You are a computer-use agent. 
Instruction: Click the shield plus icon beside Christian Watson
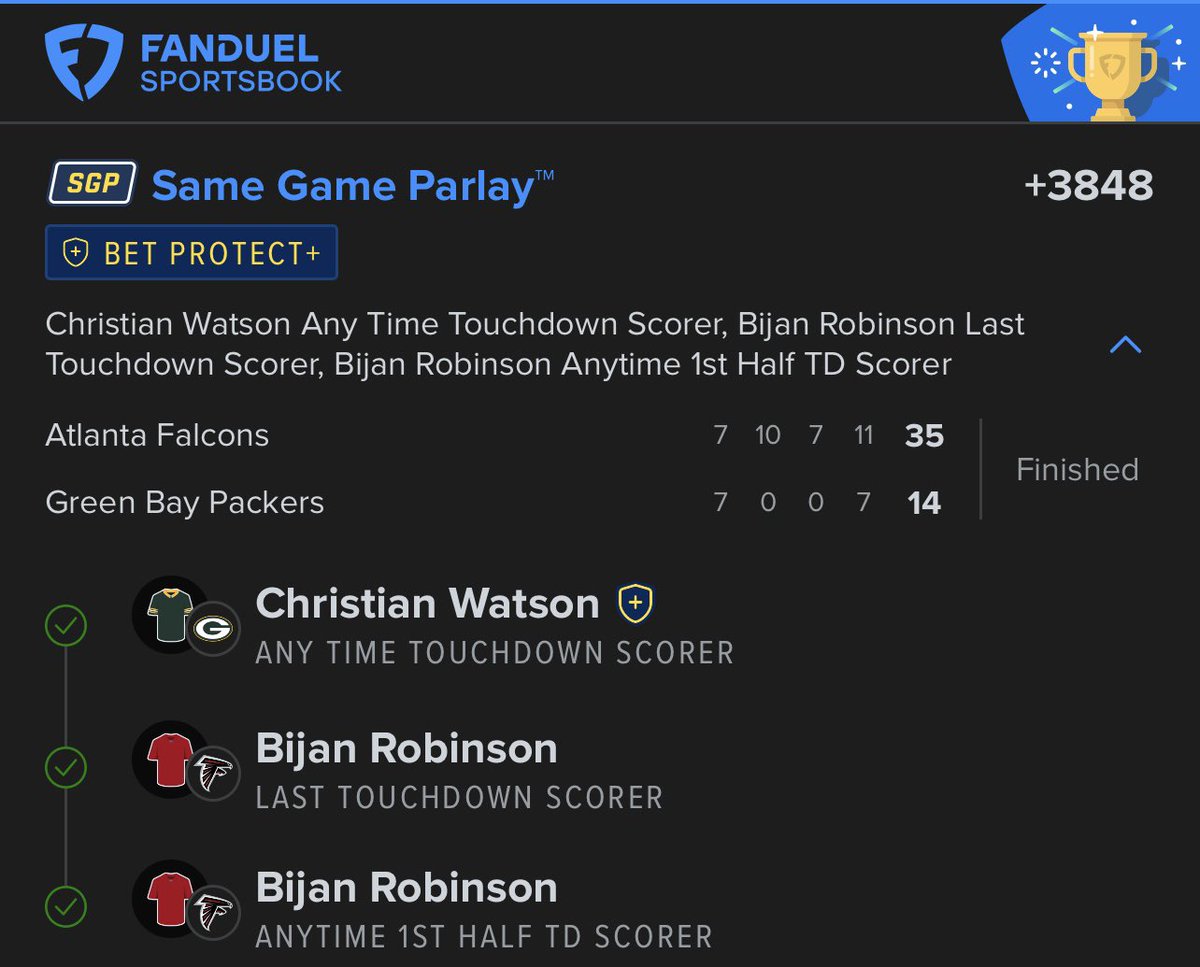636,603
